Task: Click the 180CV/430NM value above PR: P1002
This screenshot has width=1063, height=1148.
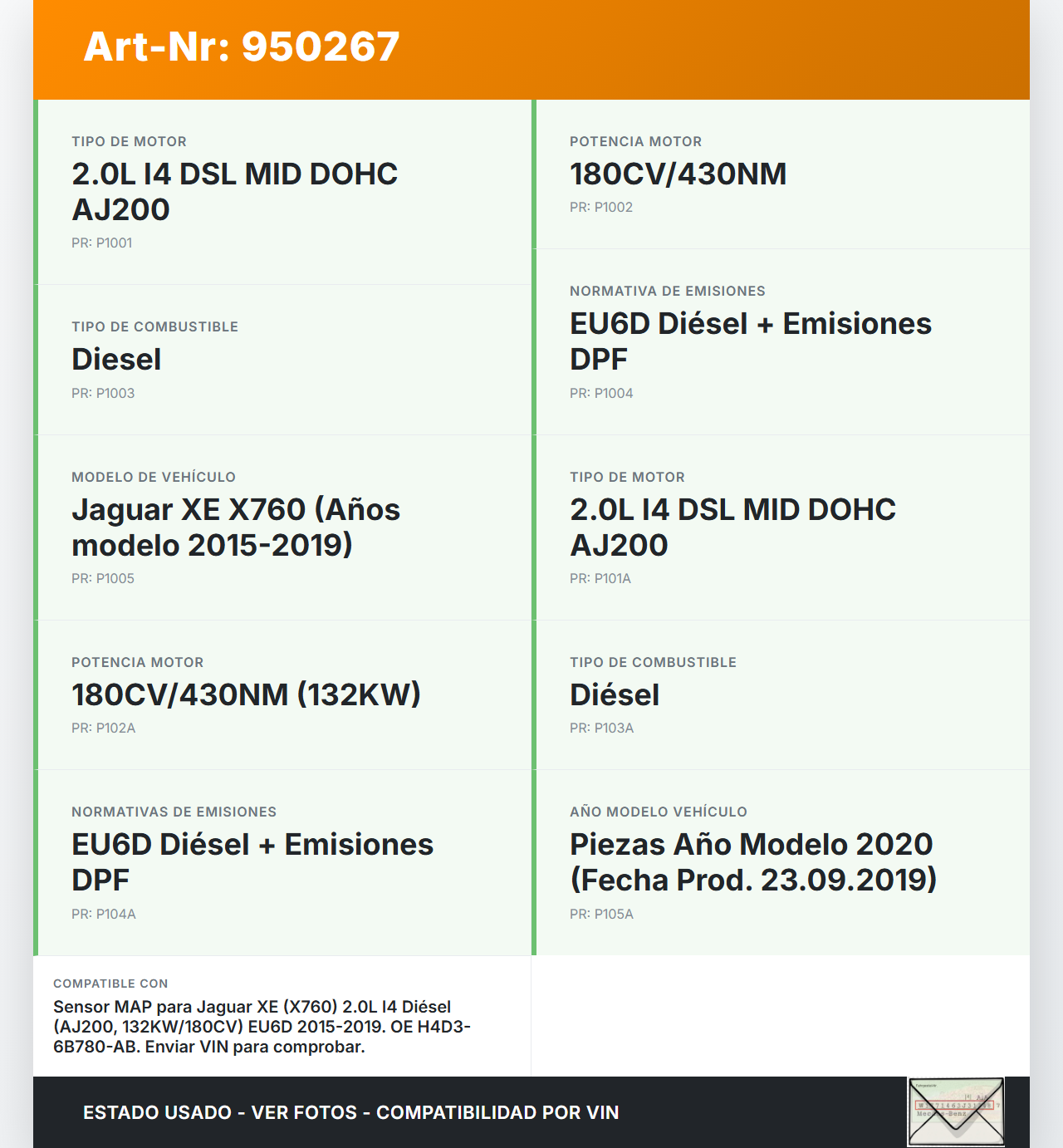Action: tap(678, 174)
